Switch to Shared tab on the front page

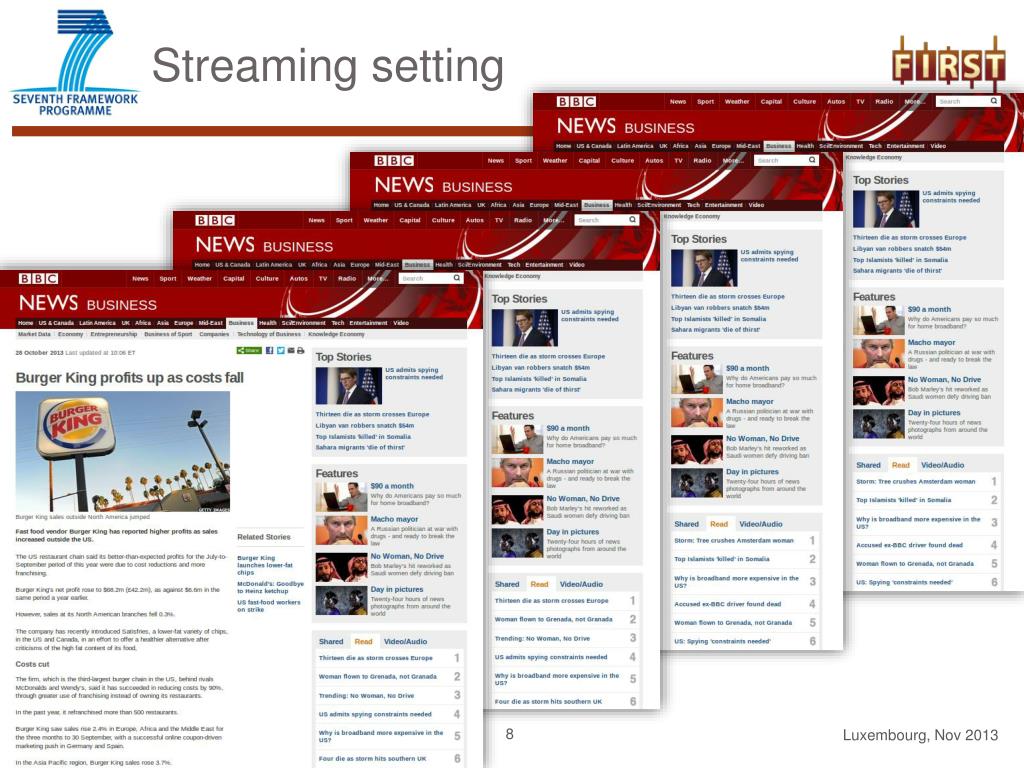331,642
